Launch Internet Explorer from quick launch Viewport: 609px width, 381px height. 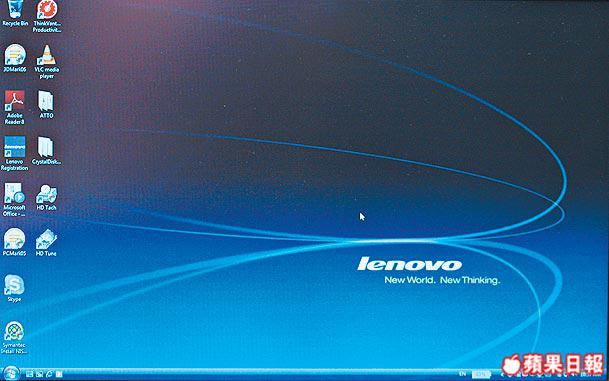tap(49, 374)
